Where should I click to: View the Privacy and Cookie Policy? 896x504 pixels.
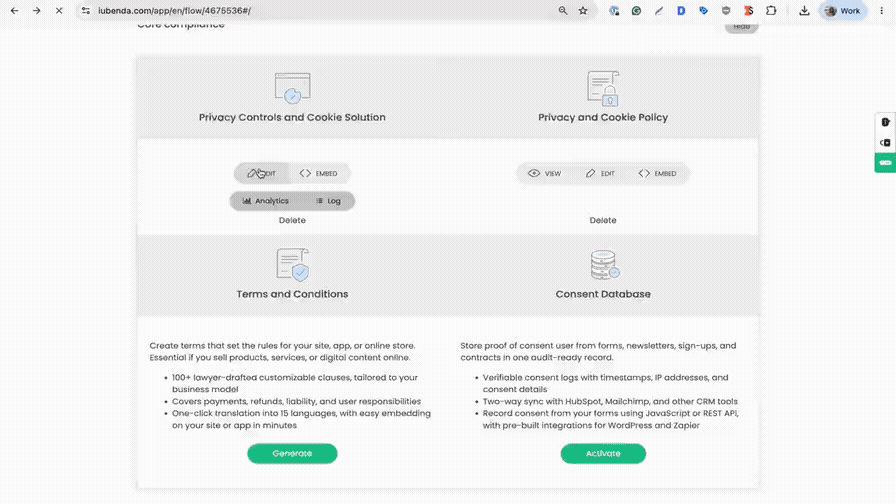(x=545, y=173)
